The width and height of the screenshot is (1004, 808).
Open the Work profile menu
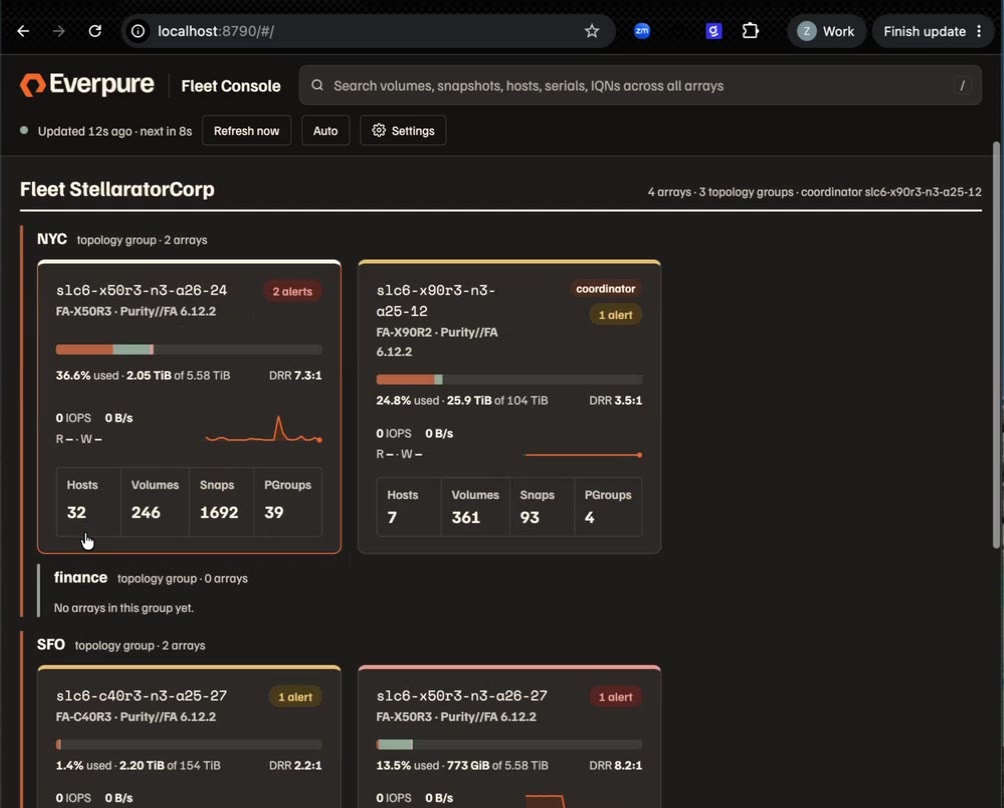826,31
